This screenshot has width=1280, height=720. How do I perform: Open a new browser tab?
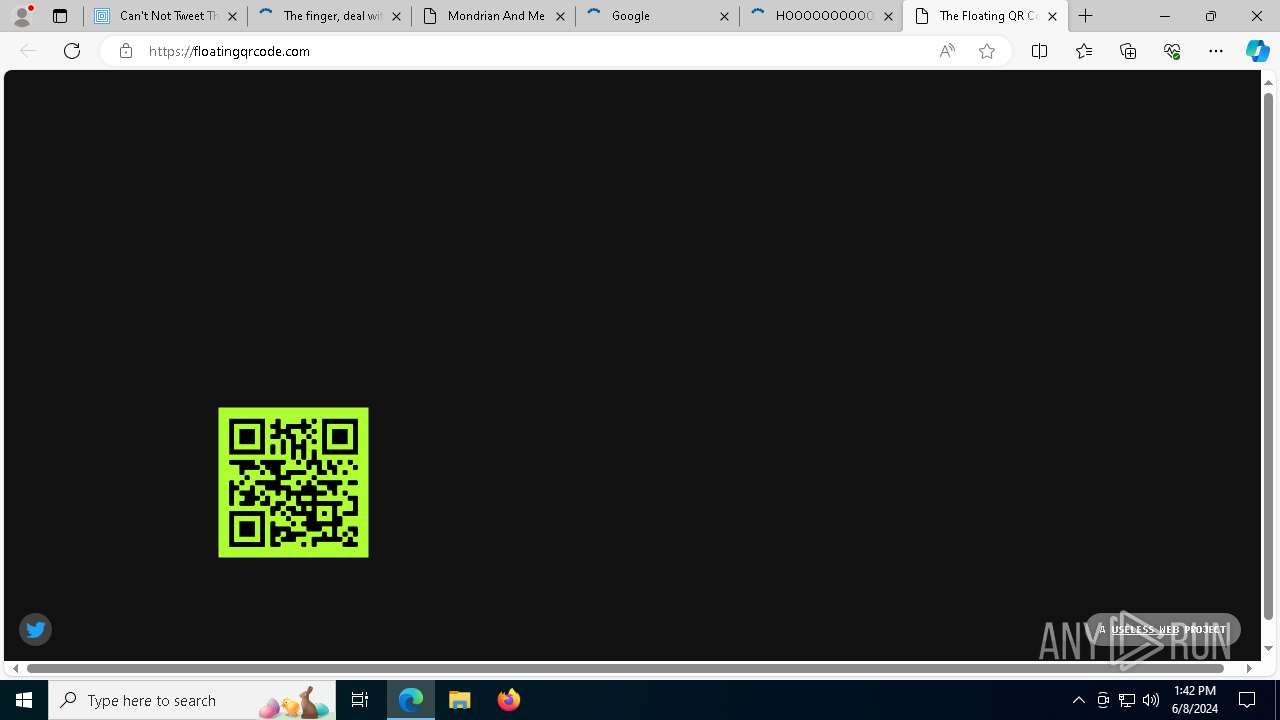1086,16
